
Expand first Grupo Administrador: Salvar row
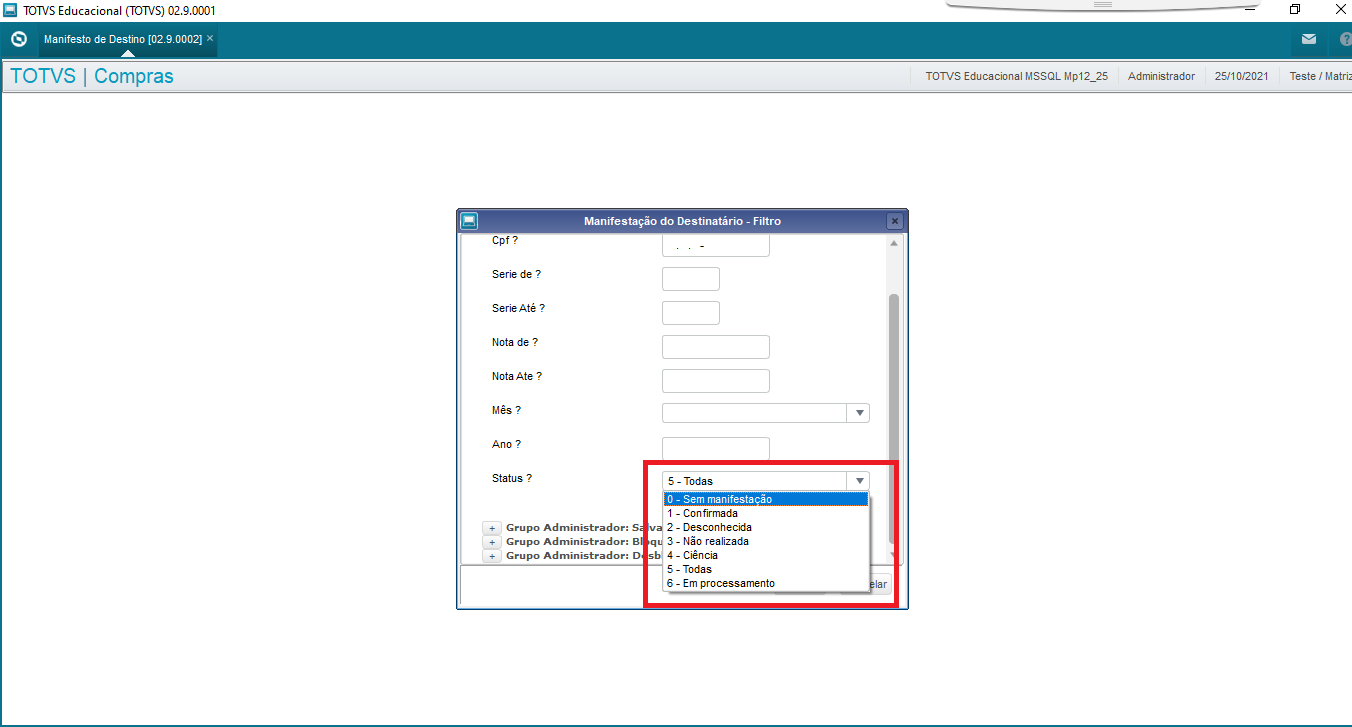(492, 527)
